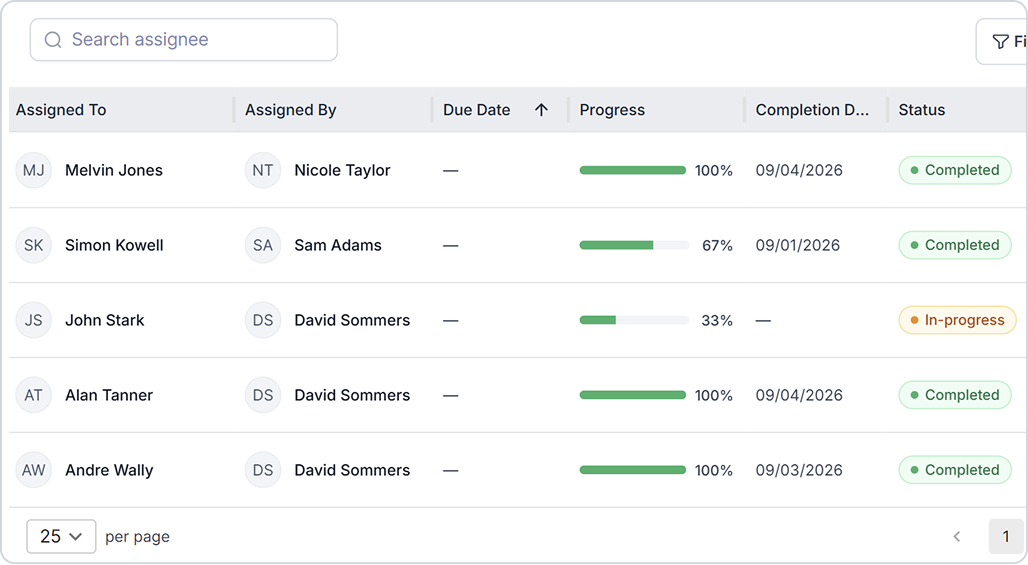This screenshot has height=565, width=1028.
Task: Select page 1 in pagination
Action: click(x=1006, y=537)
